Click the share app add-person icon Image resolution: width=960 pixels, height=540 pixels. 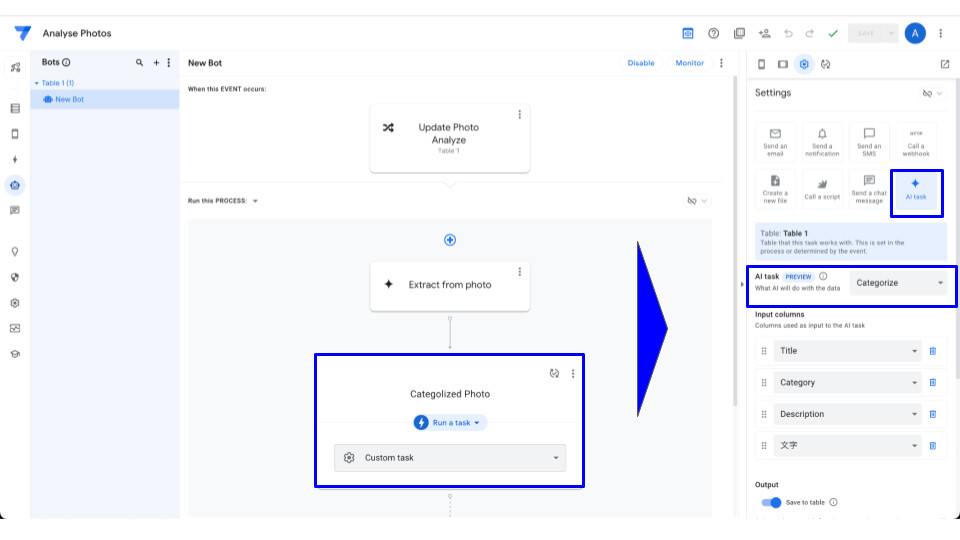765,33
